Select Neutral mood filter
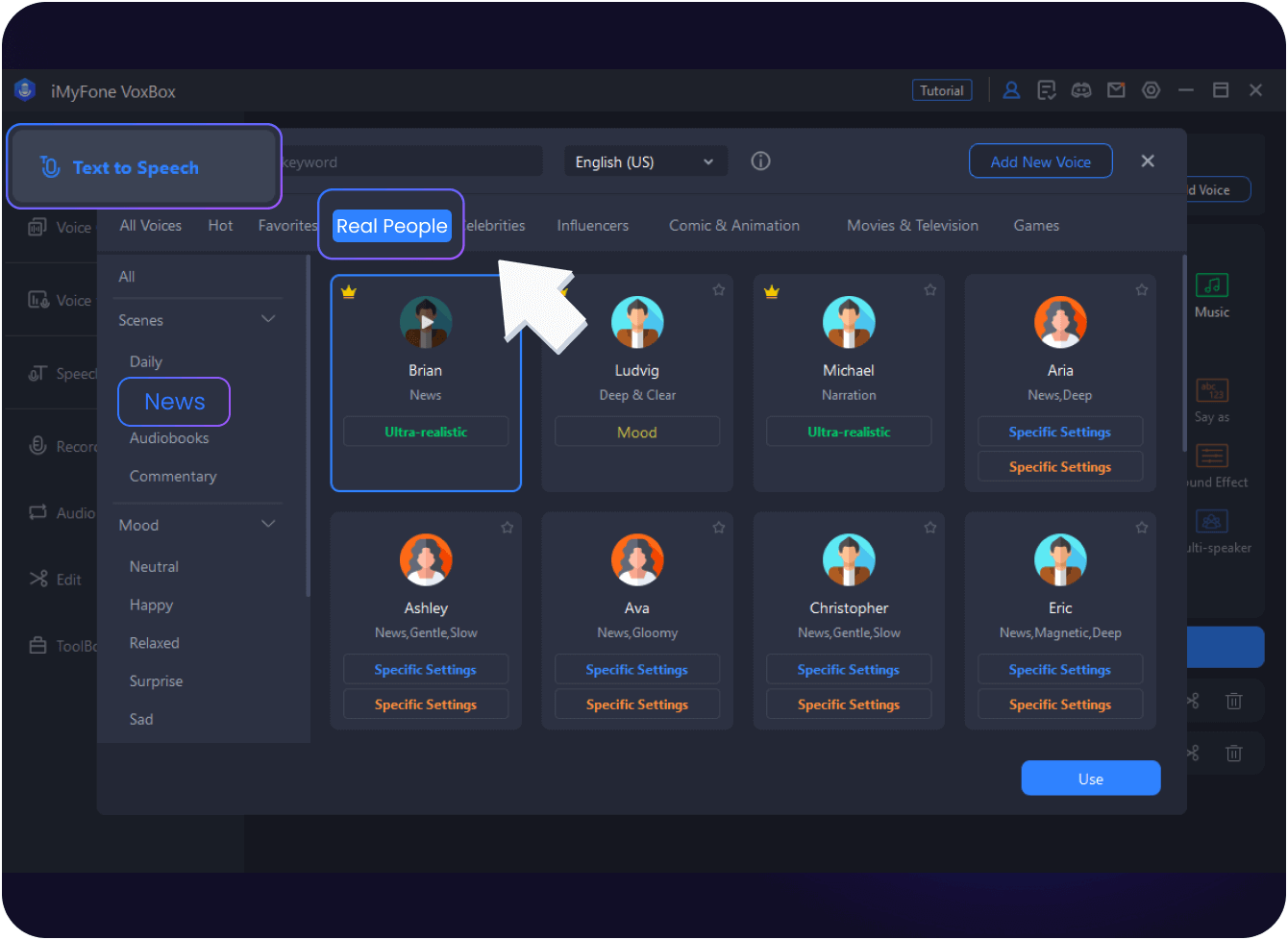The width and height of the screenshot is (1288, 940). tap(154, 566)
